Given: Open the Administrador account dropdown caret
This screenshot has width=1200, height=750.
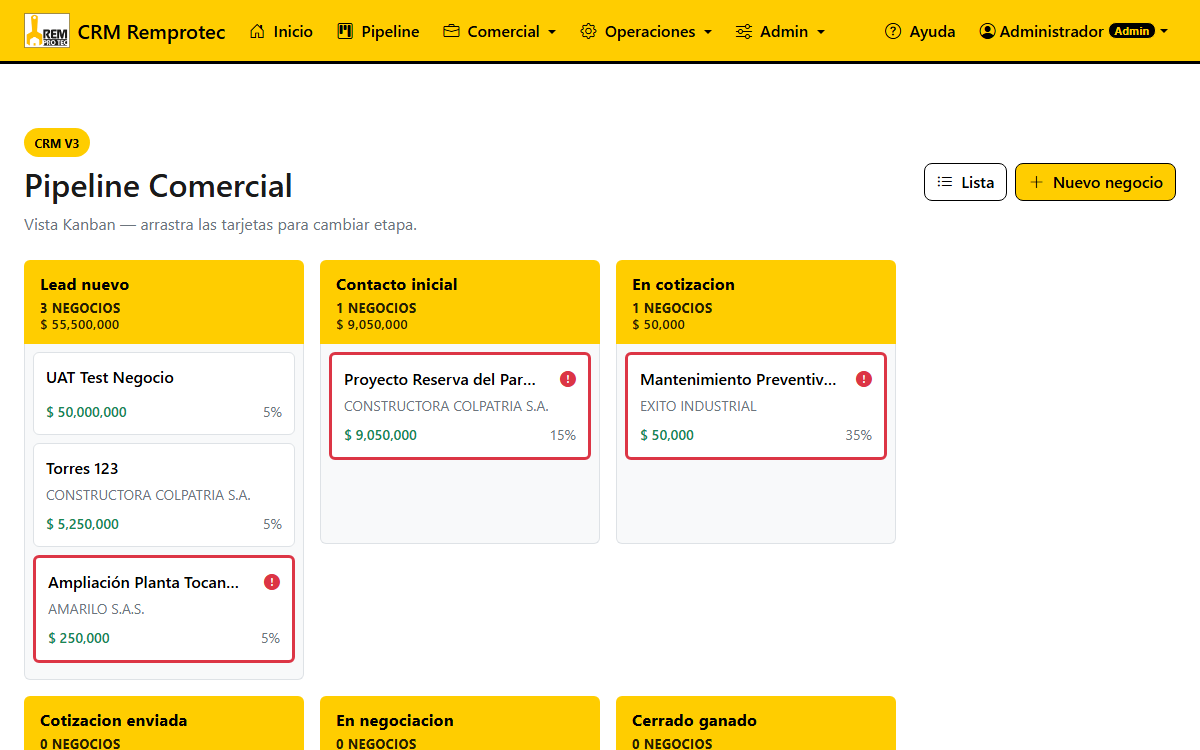Looking at the screenshot, I should 1164,32.
